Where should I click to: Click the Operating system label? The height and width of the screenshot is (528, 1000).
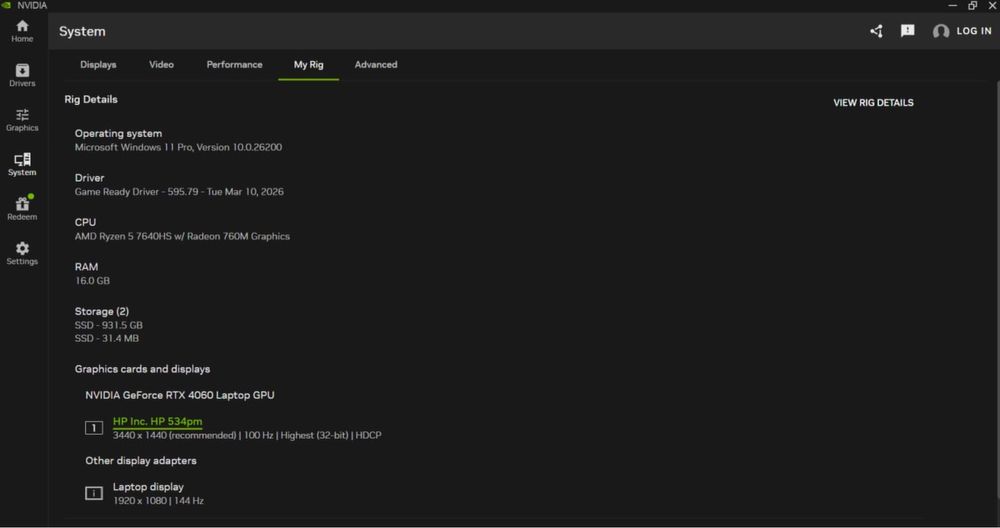point(118,134)
